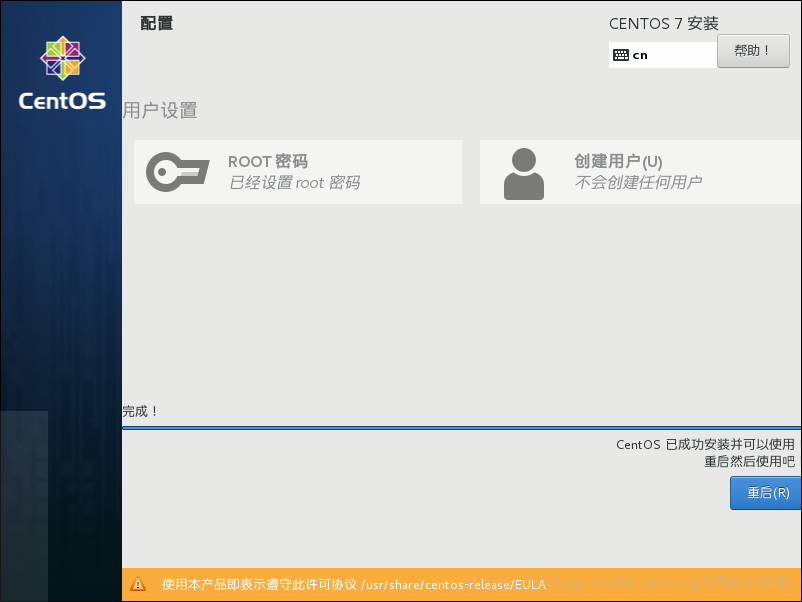The width and height of the screenshot is (802, 602).
Task: Click the CentOS wordmark text in sidebar
Action: click(x=62, y=101)
